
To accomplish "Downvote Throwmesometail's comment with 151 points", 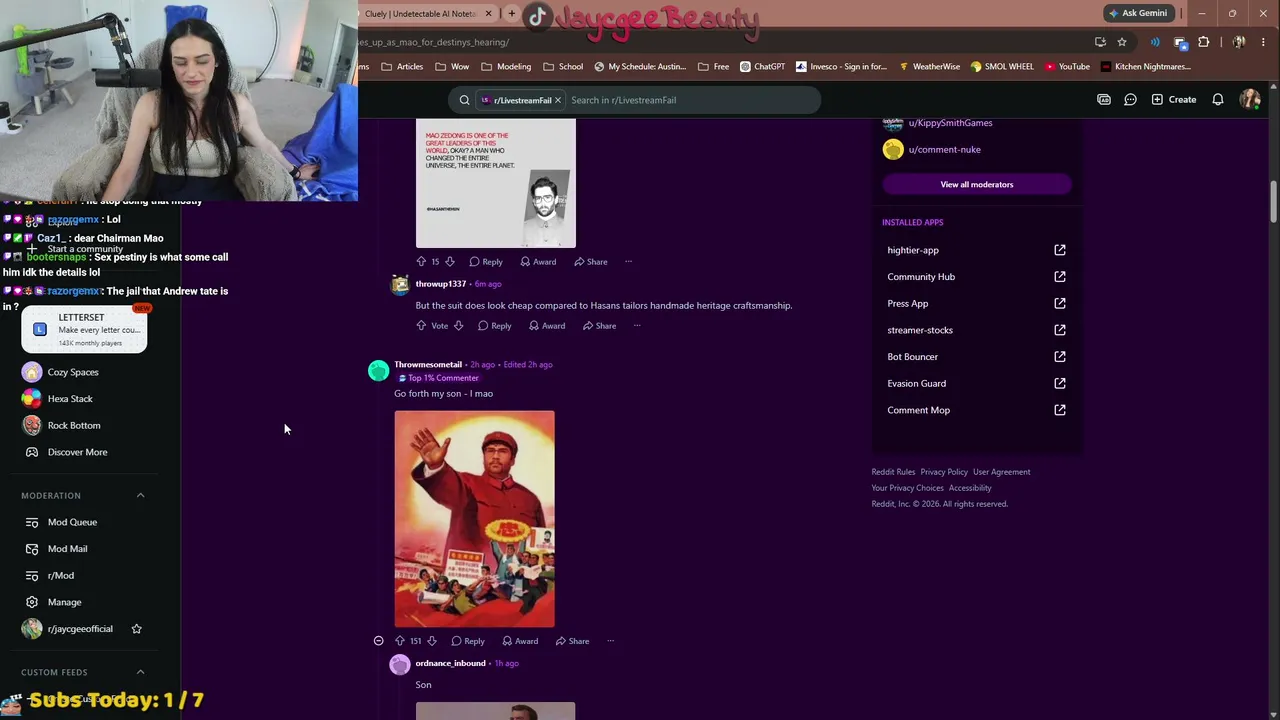I will pyautogui.click(x=432, y=641).
